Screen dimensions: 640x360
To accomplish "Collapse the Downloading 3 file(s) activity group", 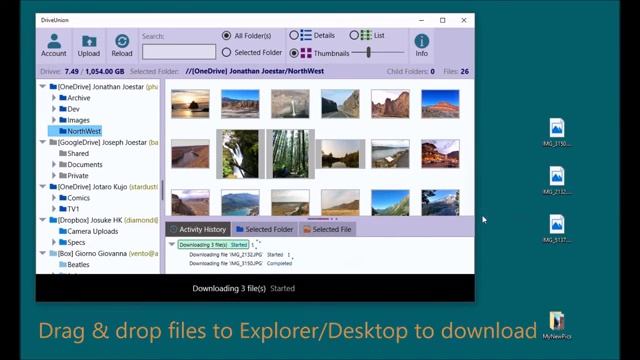I will click(x=172, y=244).
